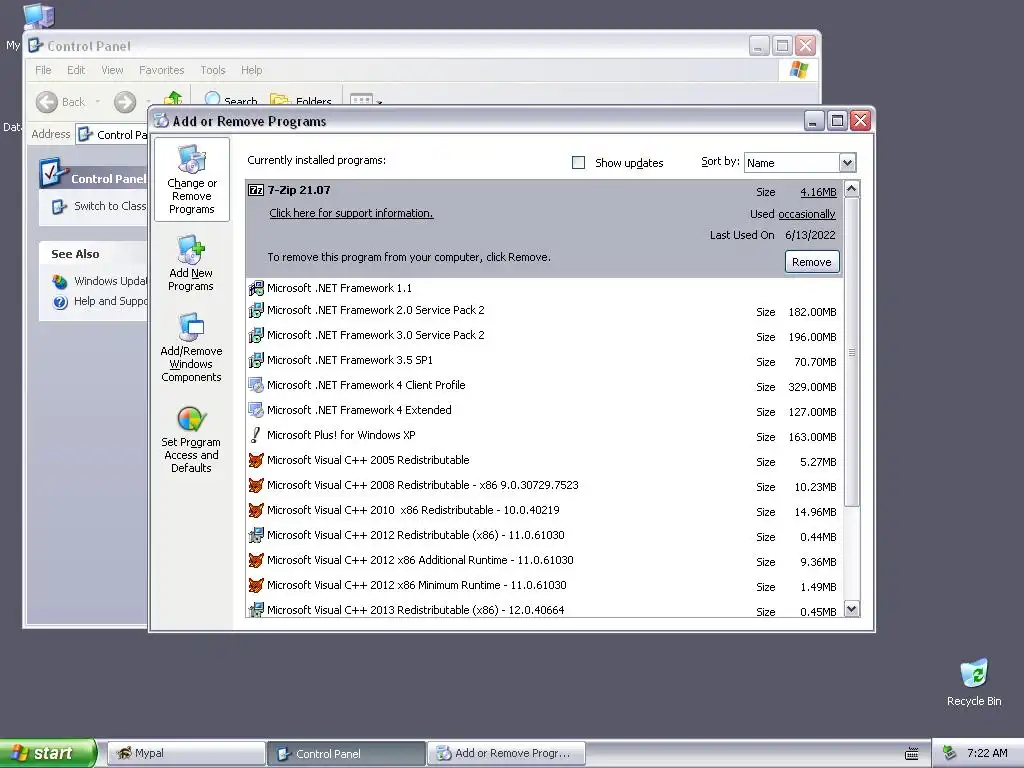Select Change or Remove Programs sidebar icon
Image resolution: width=1024 pixels, height=768 pixels.
tap(192, 160)
